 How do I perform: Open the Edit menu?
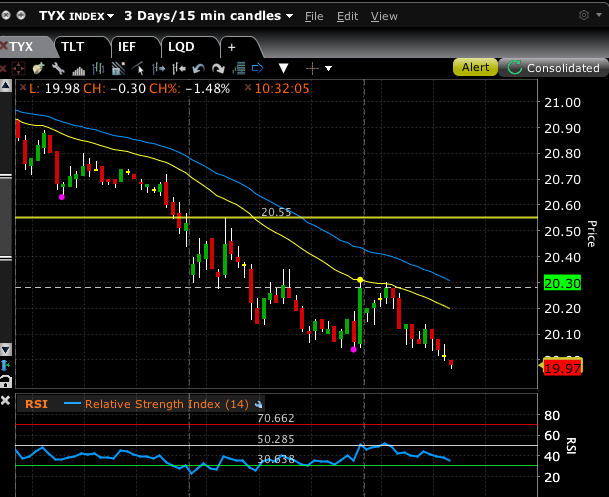(347, 16)
